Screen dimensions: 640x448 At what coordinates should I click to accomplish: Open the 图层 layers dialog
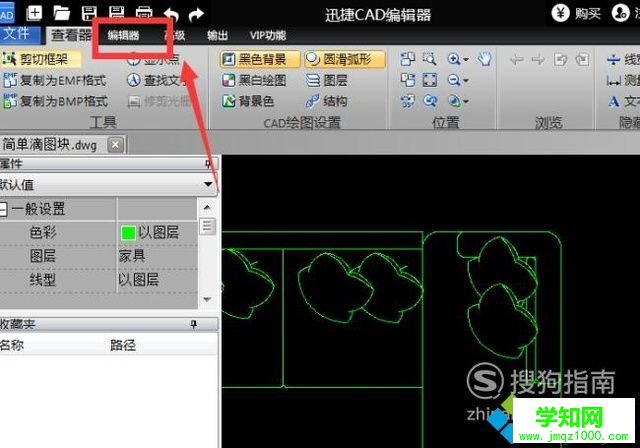pyautogui.click(x=327, y=80)
